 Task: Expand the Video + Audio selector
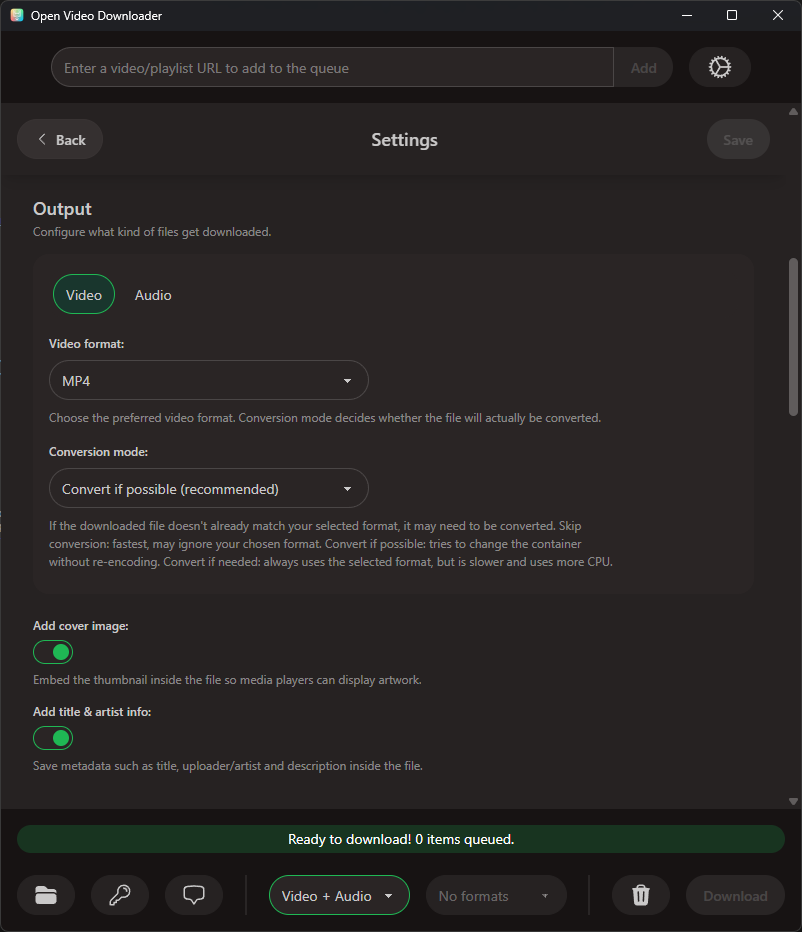coord(338,895)
